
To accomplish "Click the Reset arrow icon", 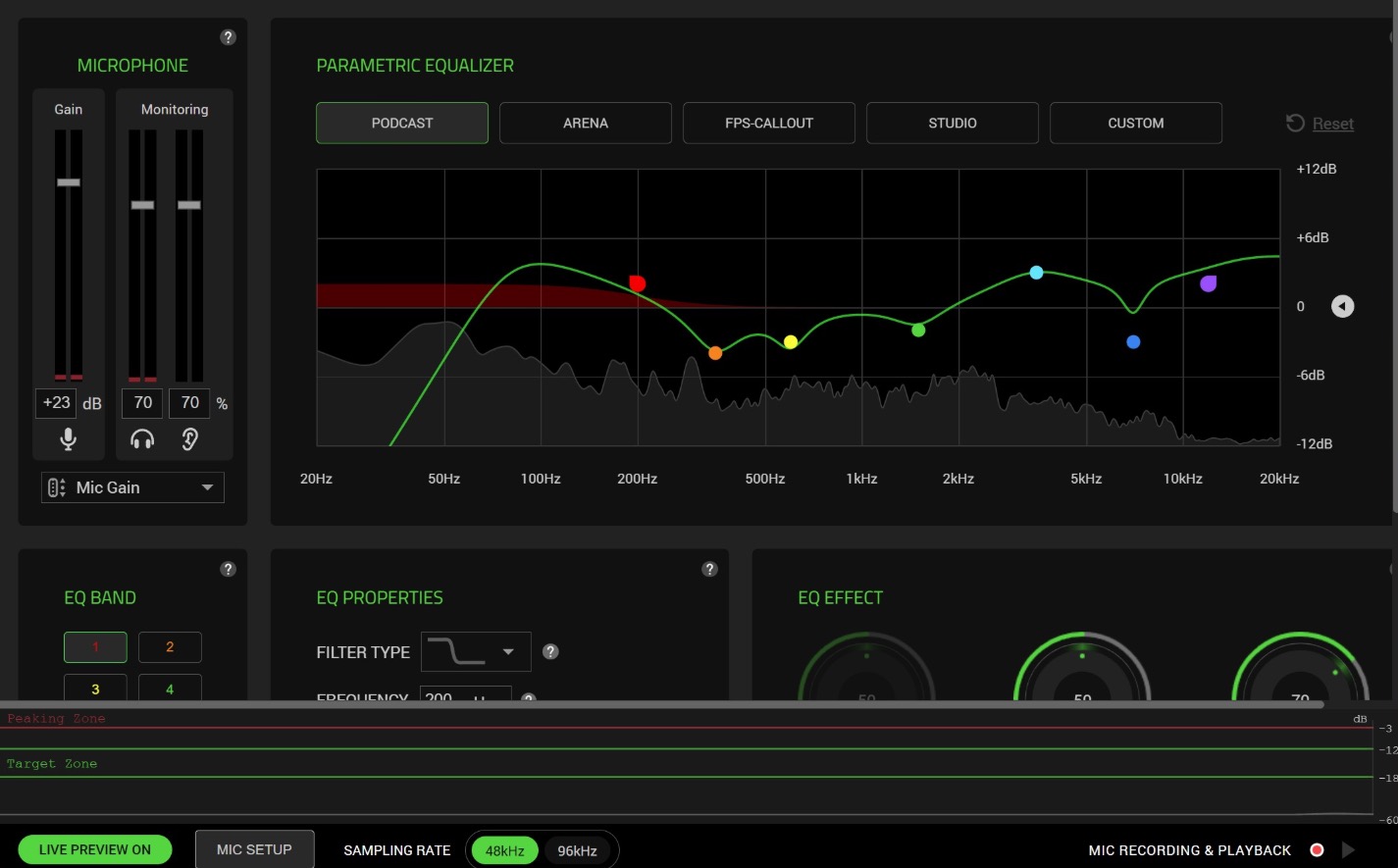I will tap(1295, 123).
